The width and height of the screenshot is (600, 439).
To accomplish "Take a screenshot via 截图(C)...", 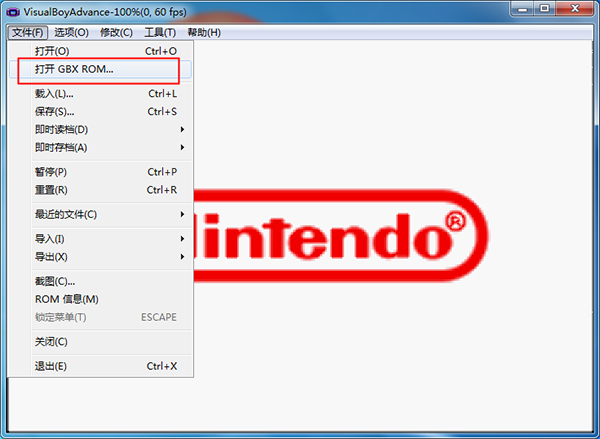I will click(x=55, y=281).
